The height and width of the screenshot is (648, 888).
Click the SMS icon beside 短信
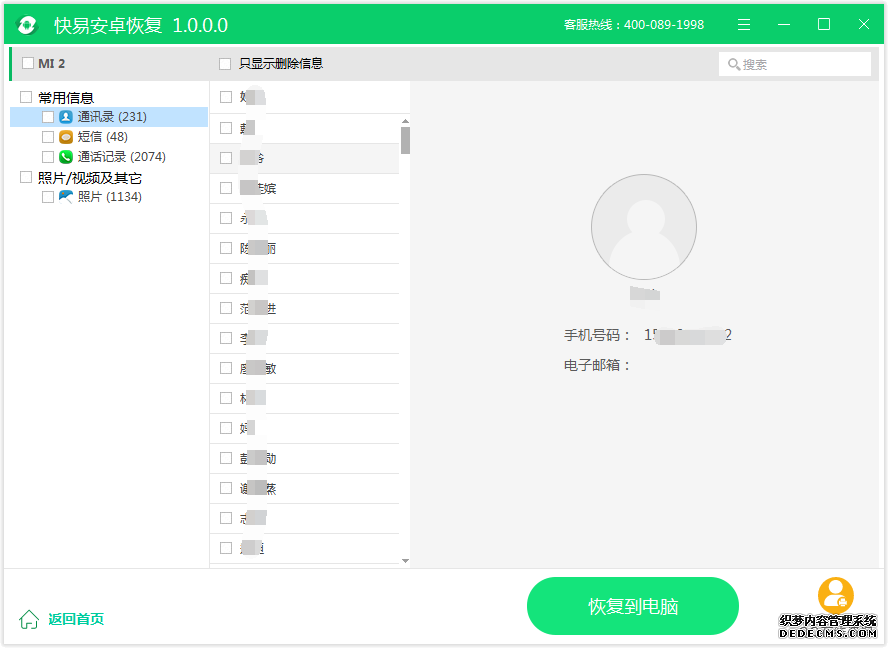[66, 137]
